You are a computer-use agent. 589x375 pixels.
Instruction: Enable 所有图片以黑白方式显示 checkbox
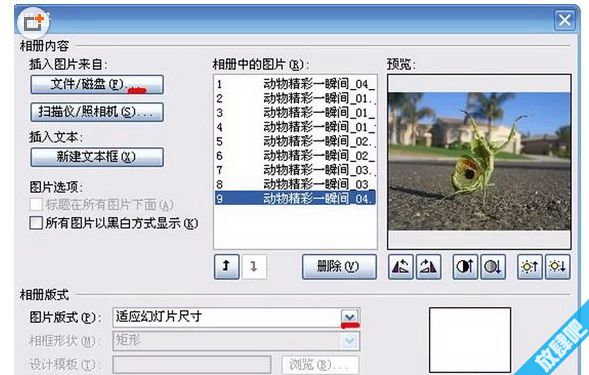click(36, 223)
